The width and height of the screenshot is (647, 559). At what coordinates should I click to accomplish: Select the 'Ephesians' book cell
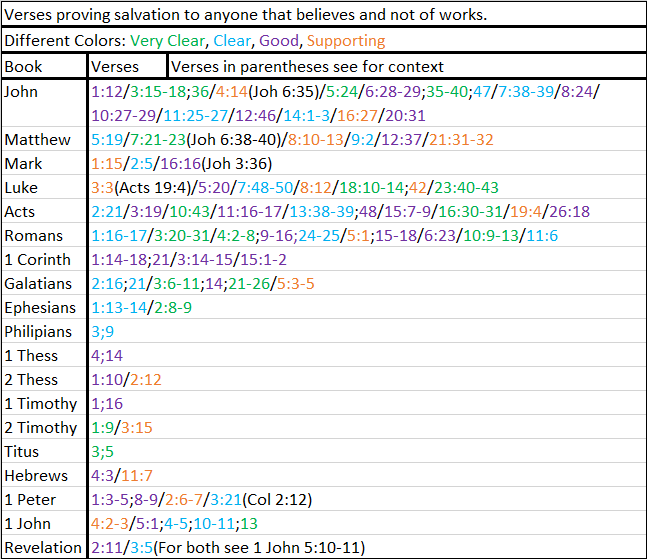45,307
